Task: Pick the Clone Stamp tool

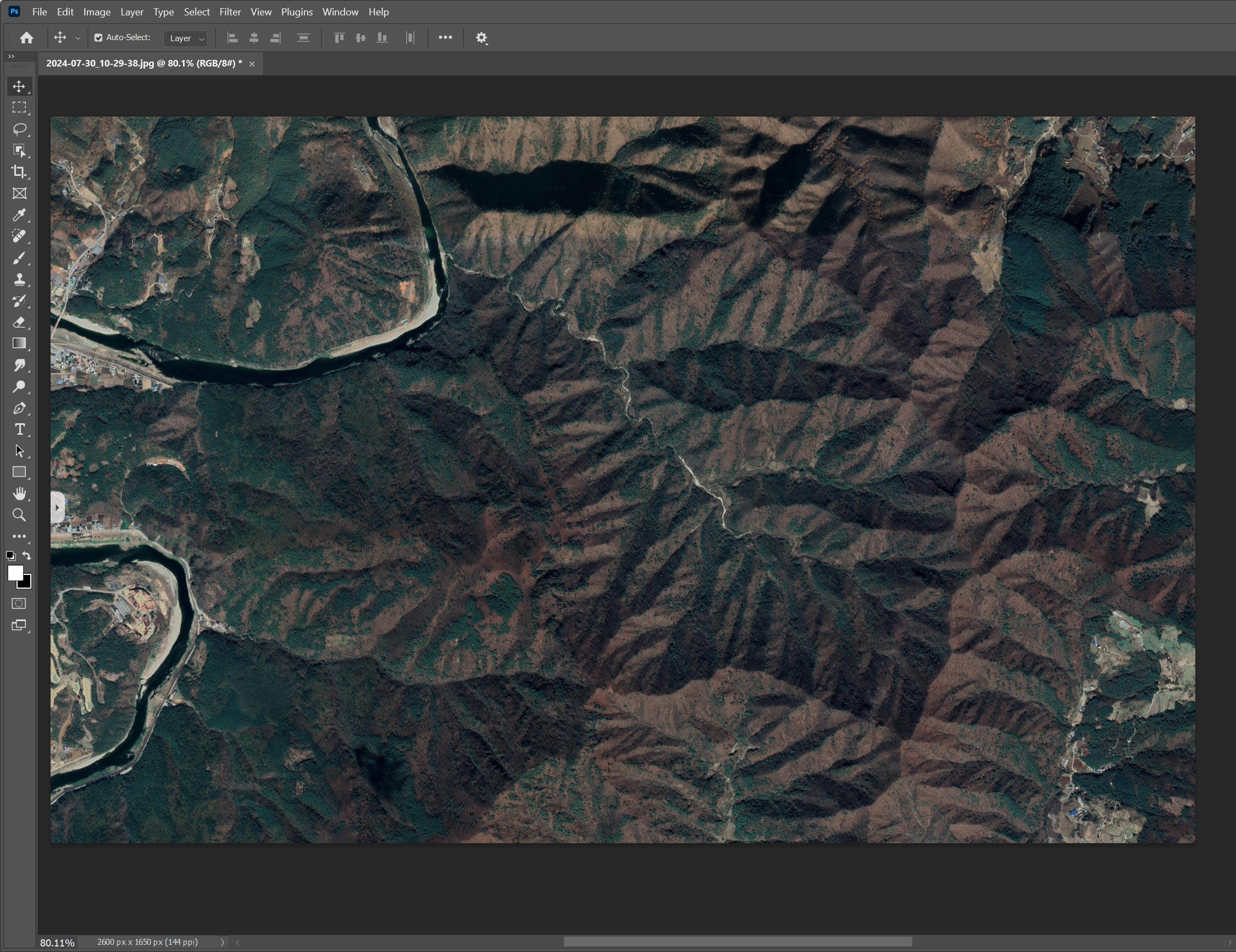Action: 19,280
